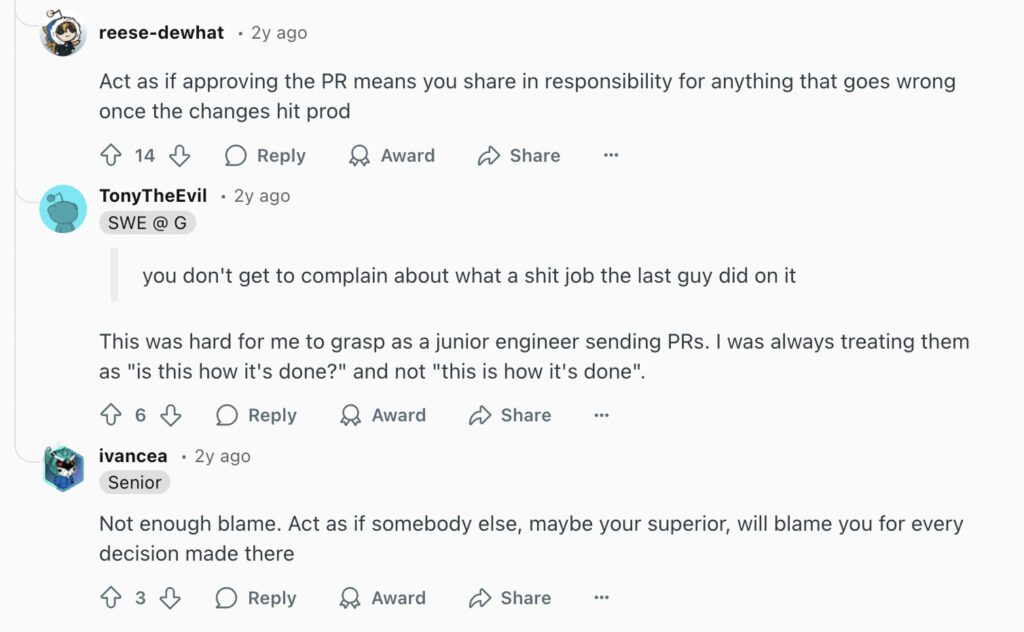Upvote TonyTheEvil's comment
1024x632 pixels.
pyautogui.click(x=111, y=415)
